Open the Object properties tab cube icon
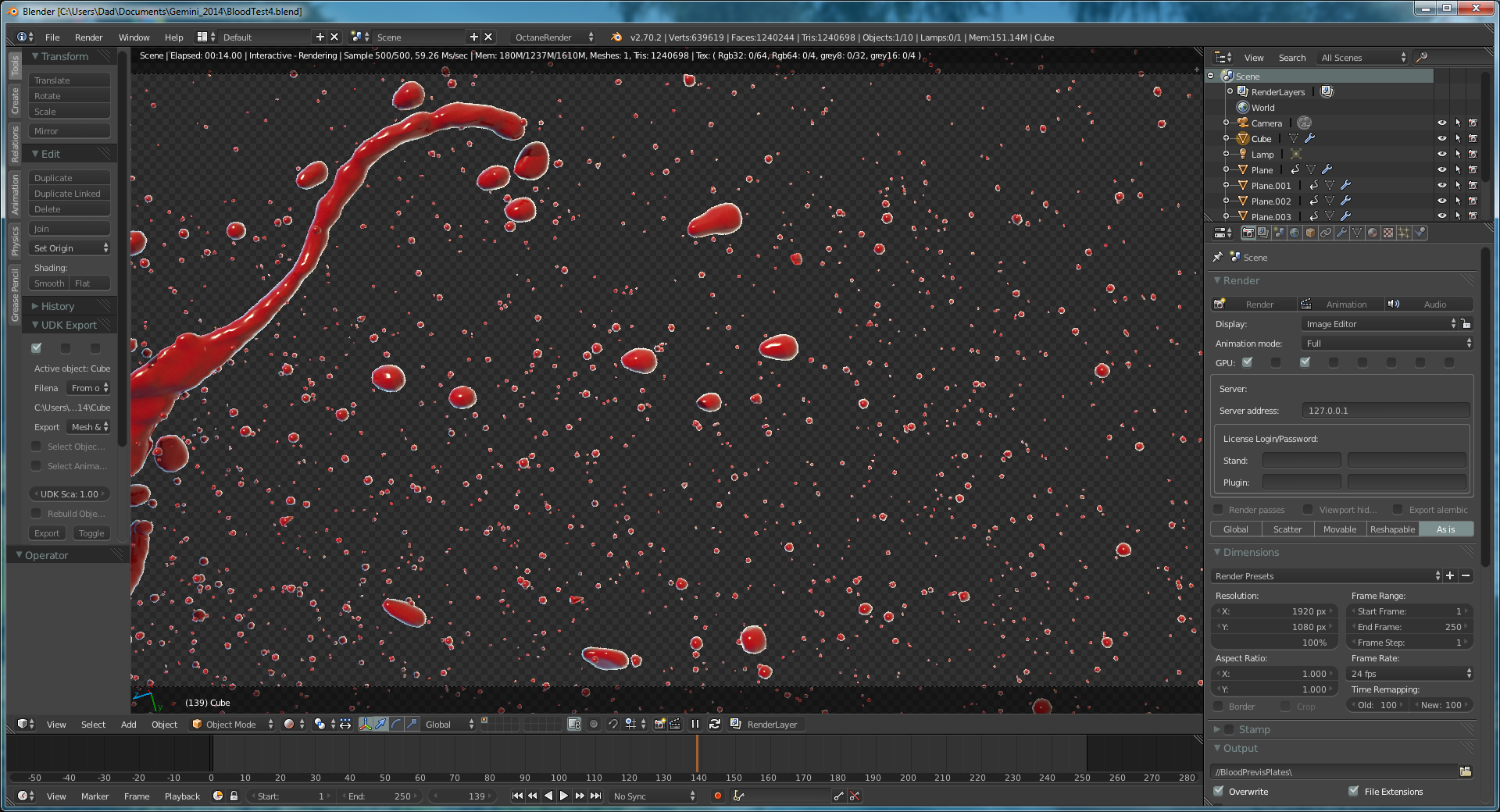Image resolution: width=1500 pixels, height=812 pixels. click(1310, 233)
